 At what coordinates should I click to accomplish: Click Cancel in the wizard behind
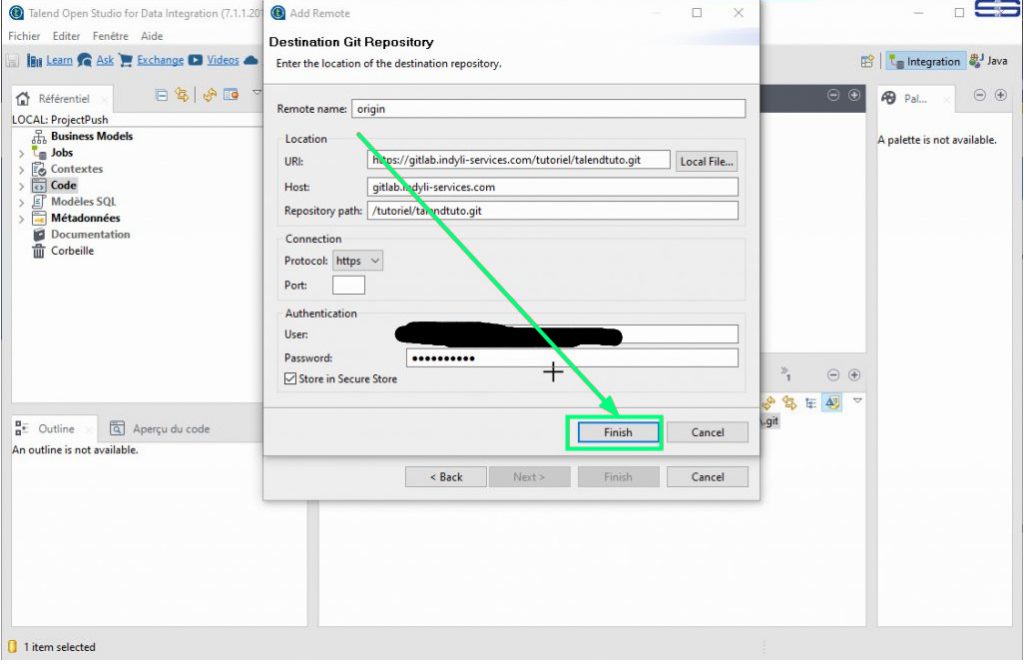point(707,477)
